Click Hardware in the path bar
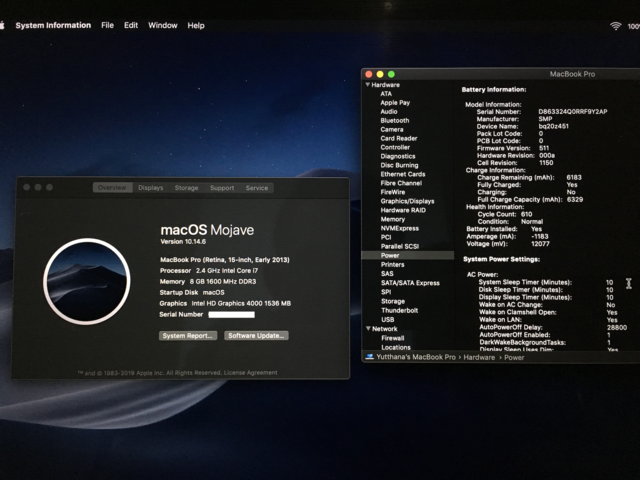 tap(479, 357)
